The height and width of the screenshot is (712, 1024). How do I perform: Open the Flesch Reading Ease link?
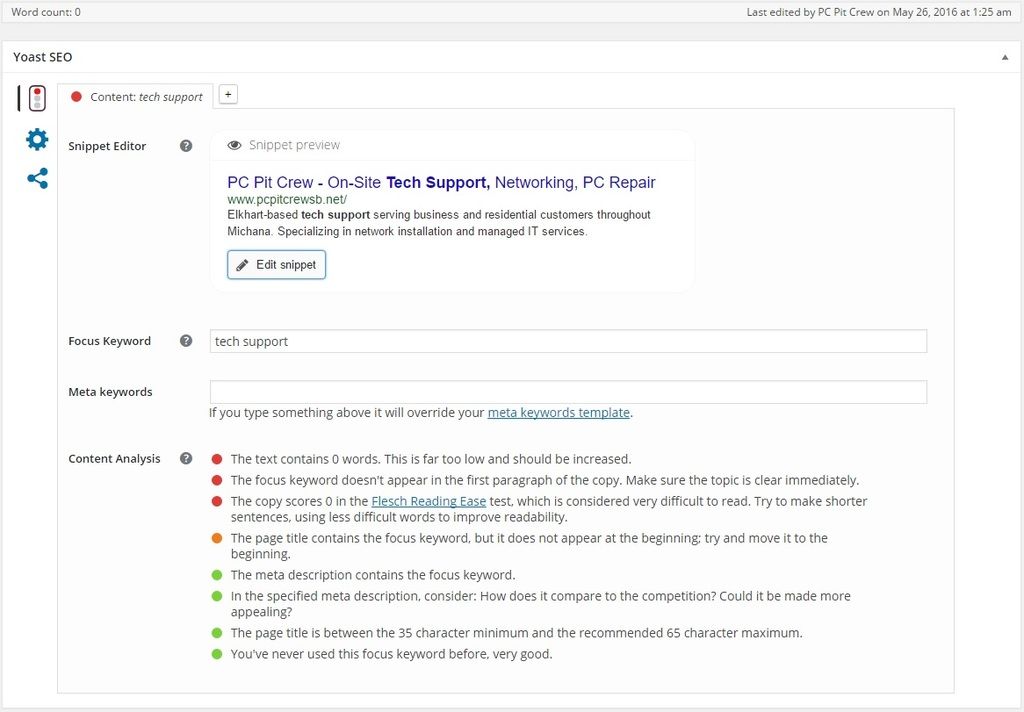tap(428, 501)
